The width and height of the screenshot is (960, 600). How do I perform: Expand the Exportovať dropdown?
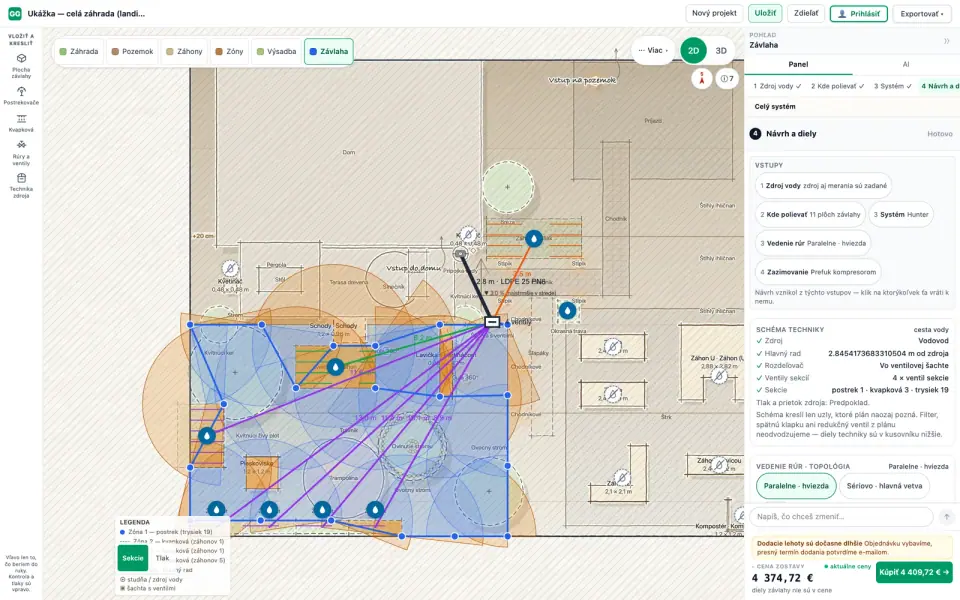tap(921, 13)
